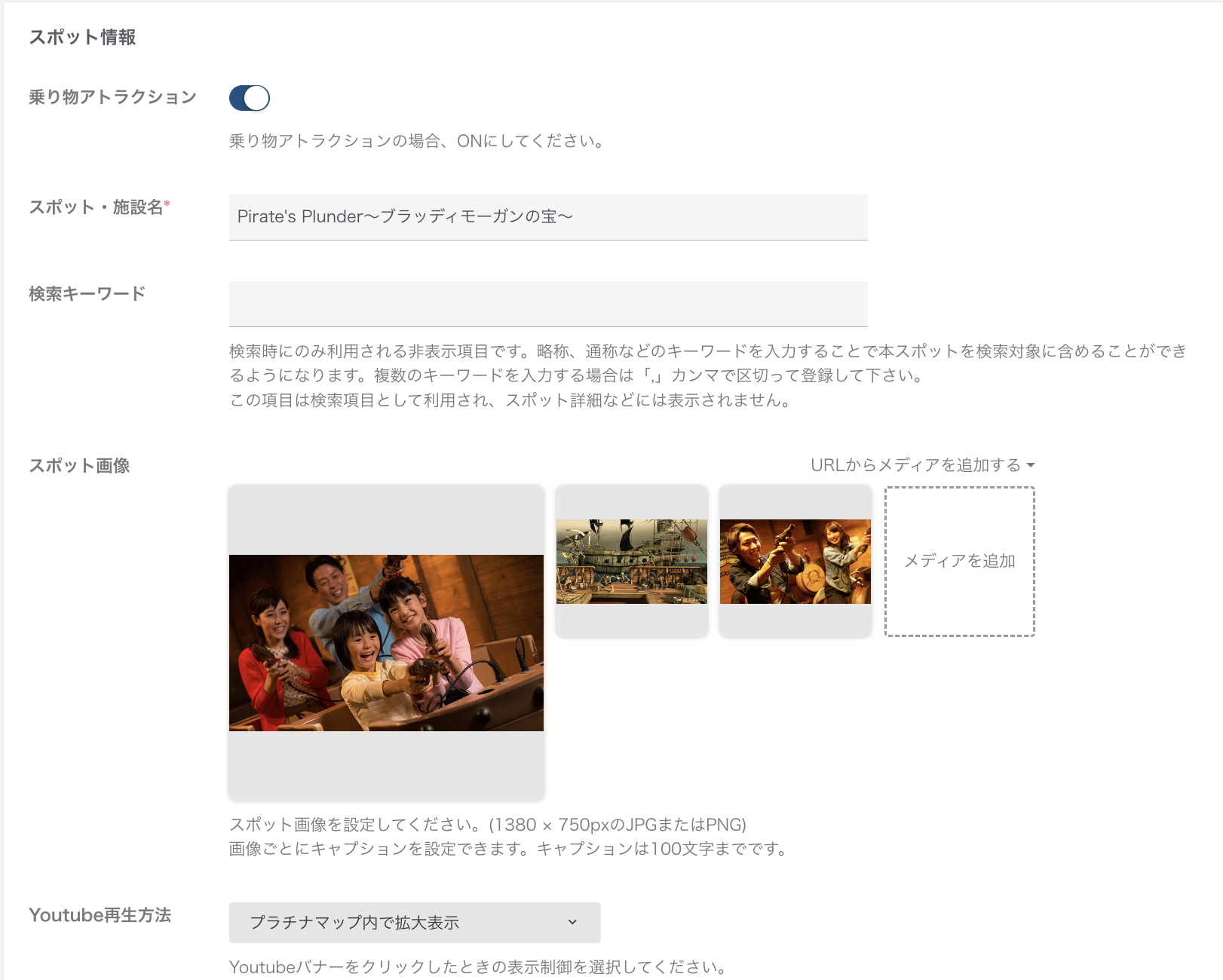Click the るようになります。複数のキーワード description line
This screenshot has width=1223, height=980.
[x=577, y=375]
